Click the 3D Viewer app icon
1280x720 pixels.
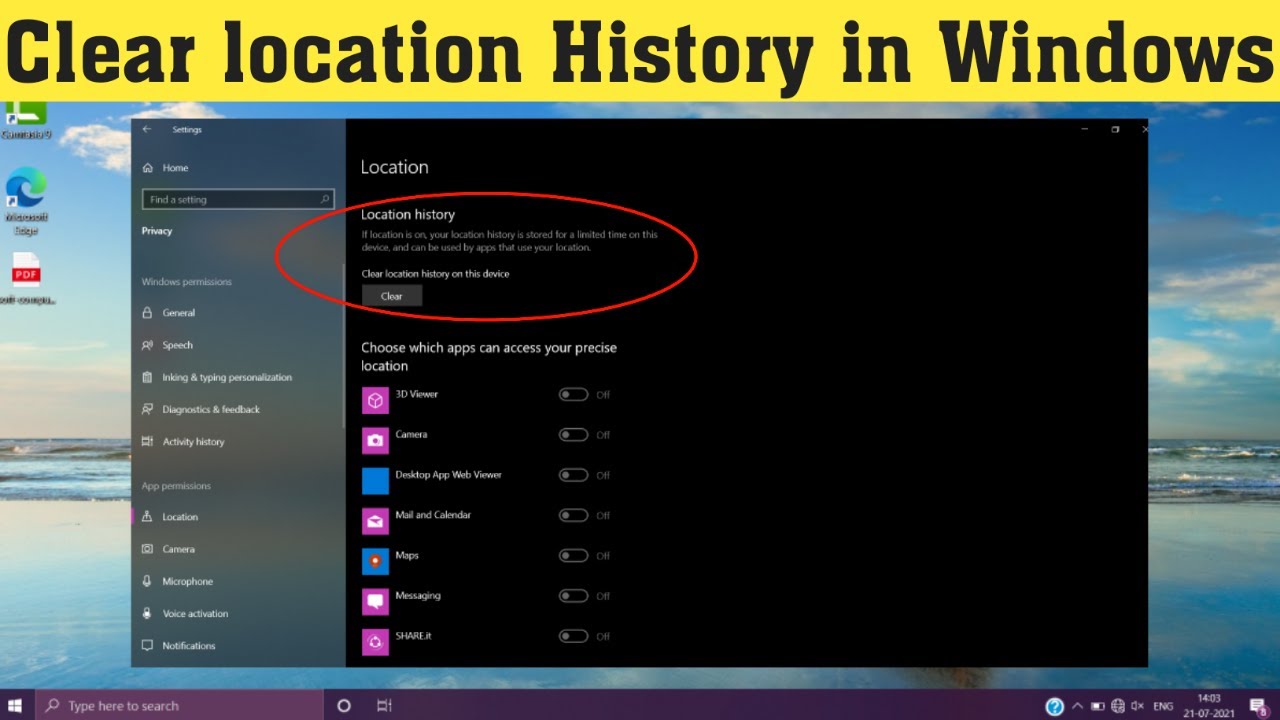coord(375,400)
